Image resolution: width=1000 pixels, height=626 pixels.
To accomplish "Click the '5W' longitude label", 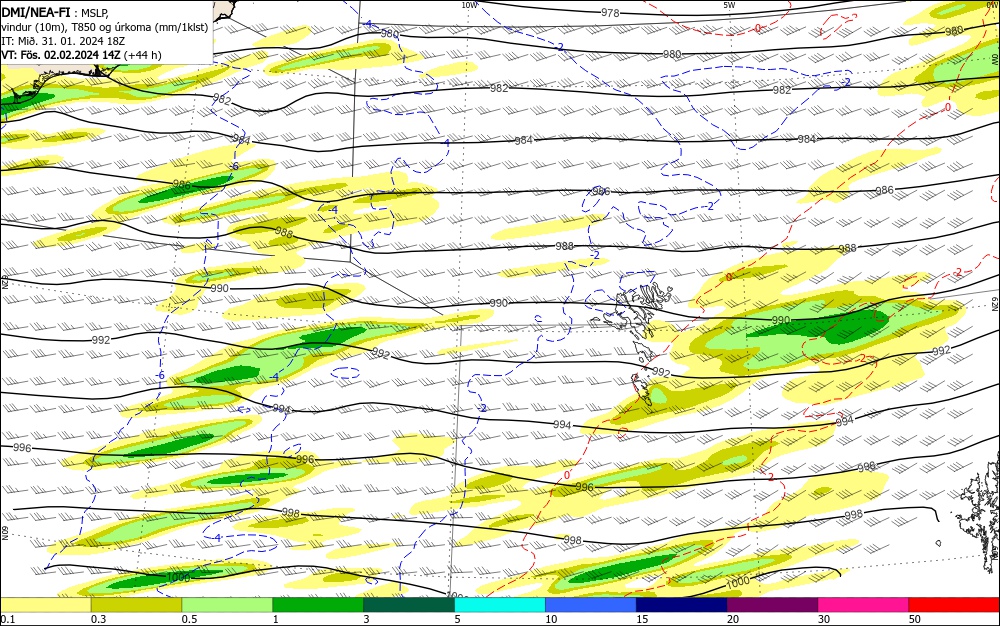I will [729, 5].
